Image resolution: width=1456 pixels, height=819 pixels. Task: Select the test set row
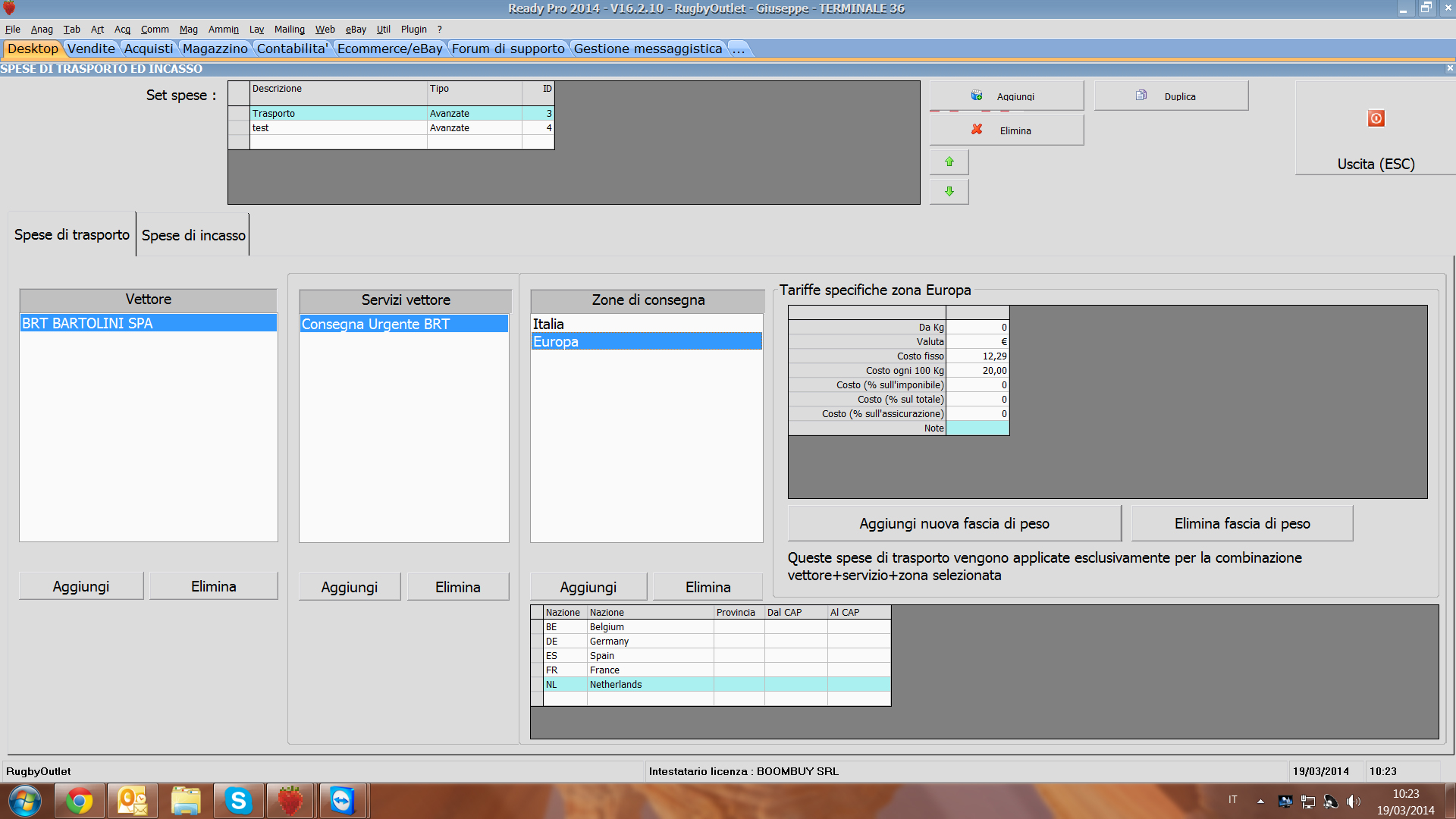[391, 127]
